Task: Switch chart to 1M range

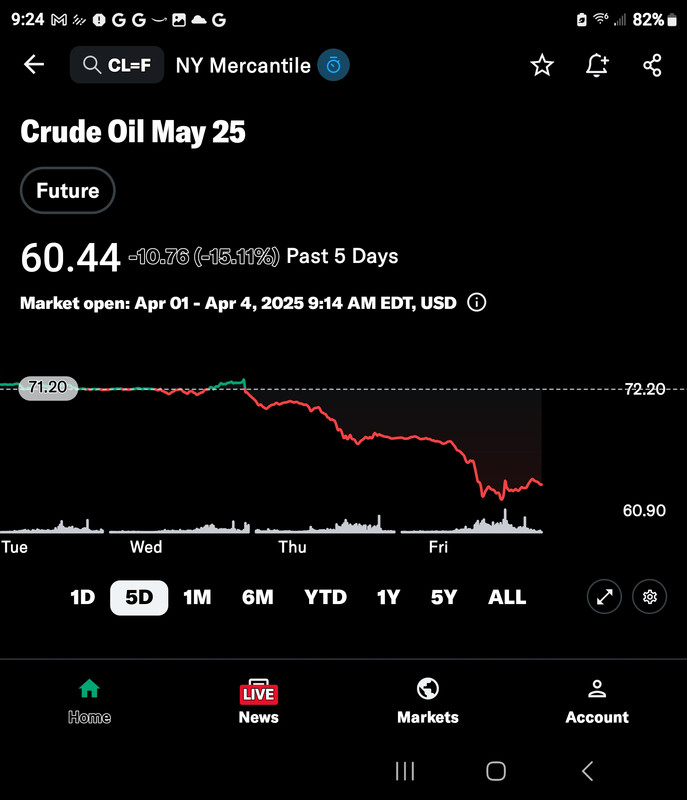Action: [197, 597]
